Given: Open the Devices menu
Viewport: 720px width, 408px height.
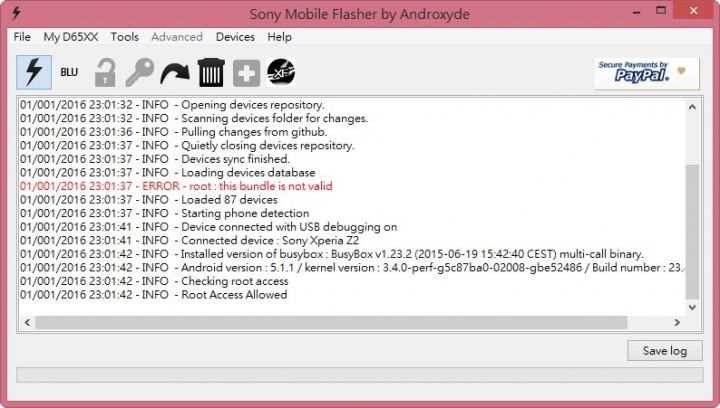Looking at the screenshot, I should 235,37.
